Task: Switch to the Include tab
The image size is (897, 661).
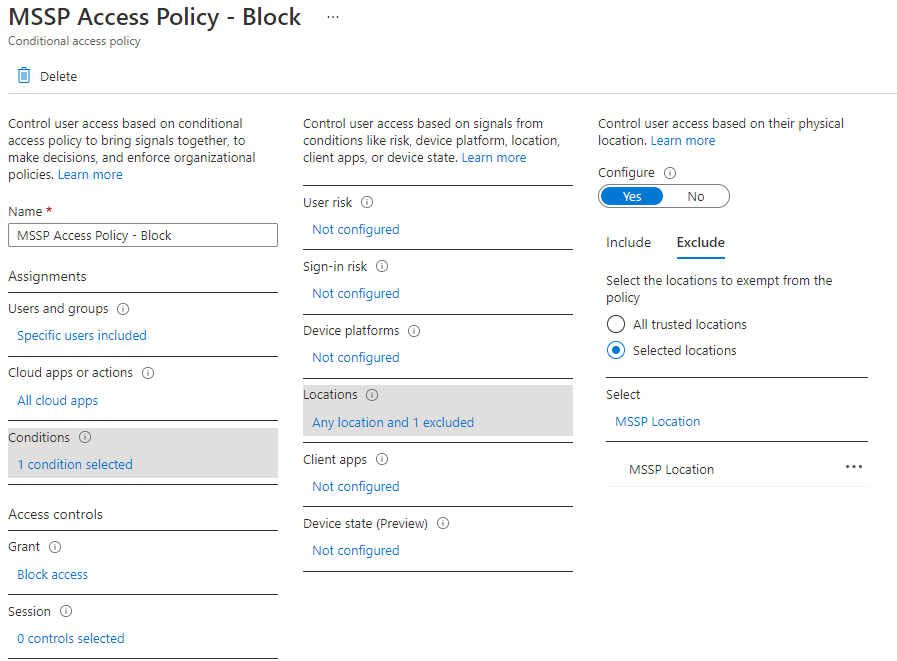Action: click(x=628, y=243)
